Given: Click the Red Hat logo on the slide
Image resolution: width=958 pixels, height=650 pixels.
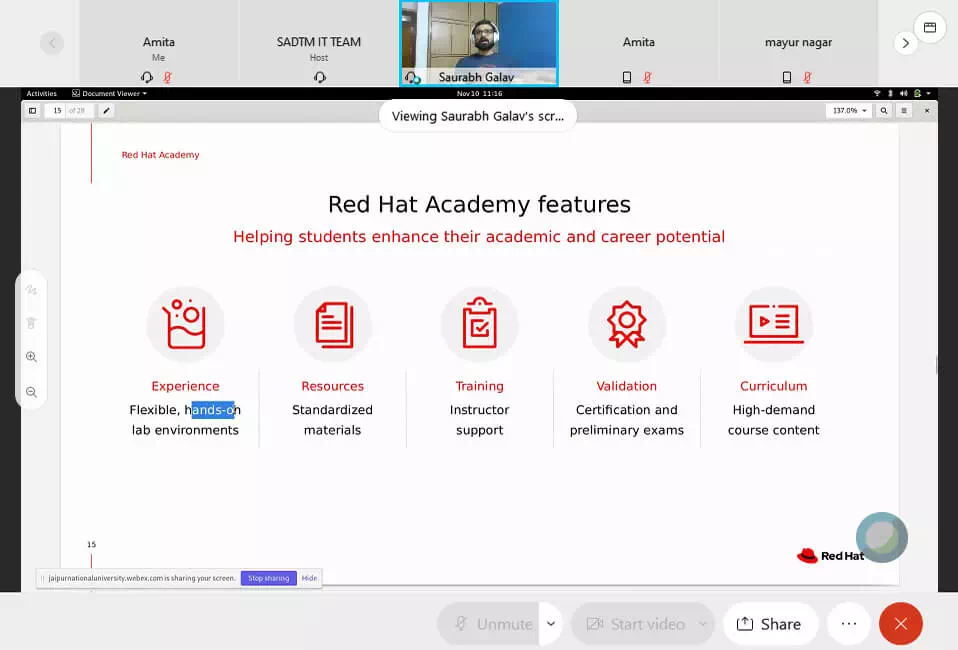Looking at the screenshot, I should tap(830, 555).
